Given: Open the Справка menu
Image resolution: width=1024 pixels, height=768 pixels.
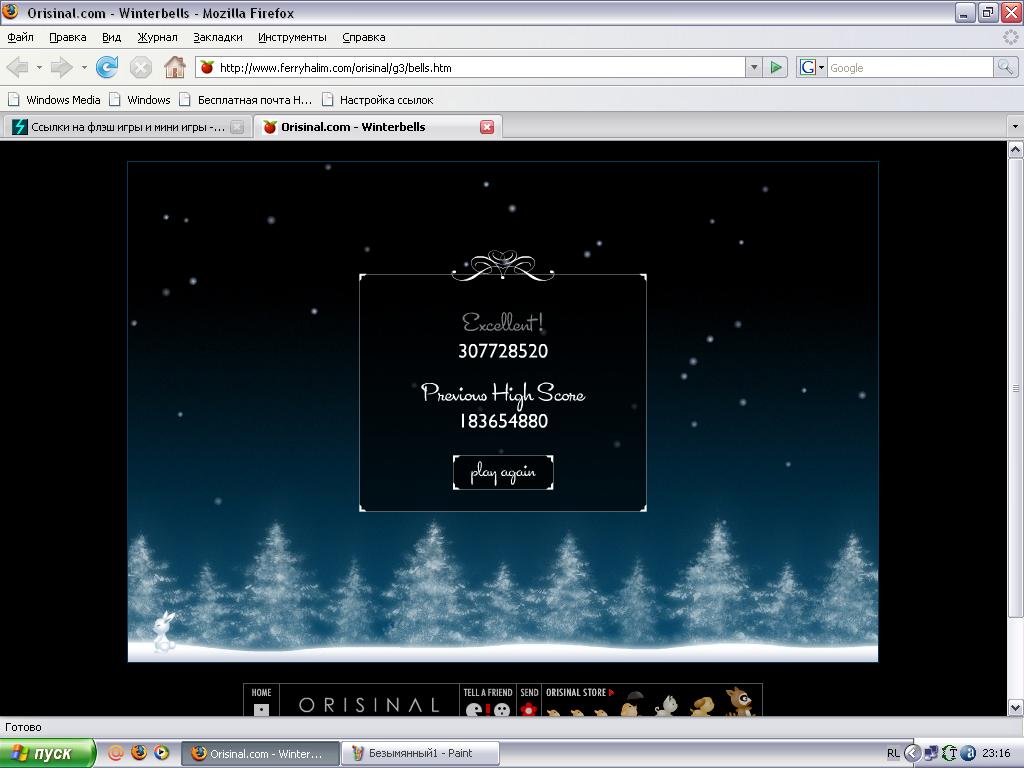Looking at the screenshot, I should 364,37.
